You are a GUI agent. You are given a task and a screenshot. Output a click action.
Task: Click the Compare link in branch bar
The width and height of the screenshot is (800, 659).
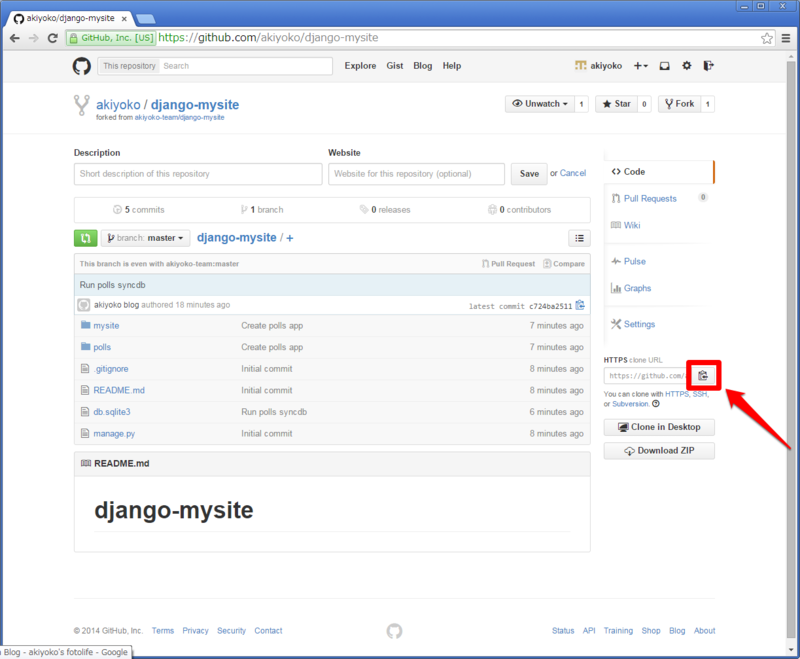[564, 264]
